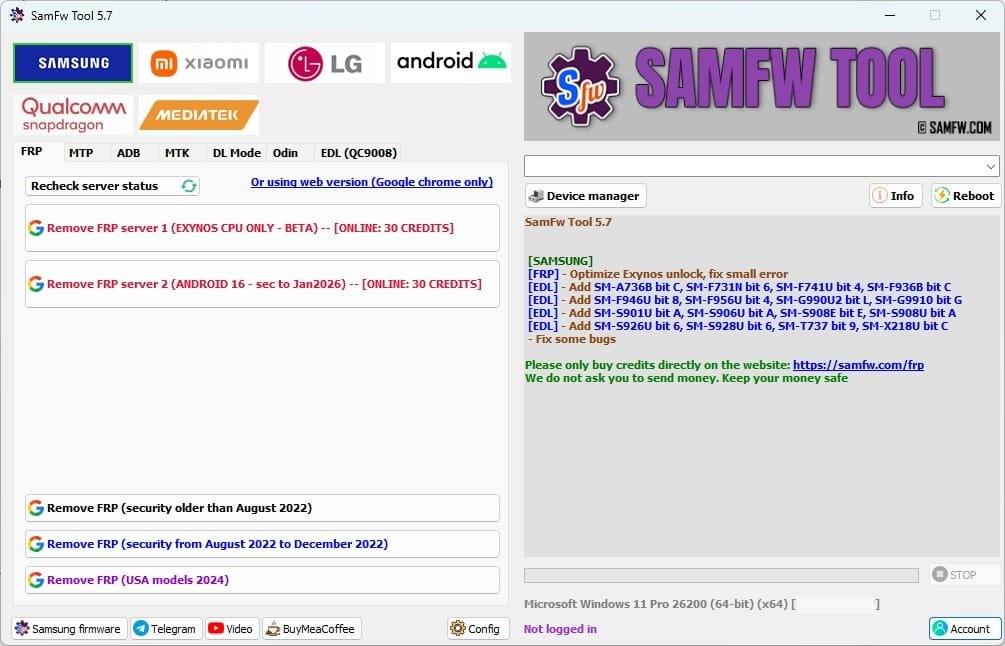Open the Telegram button
Screen dimensions: 1005x646
[166, 629]
